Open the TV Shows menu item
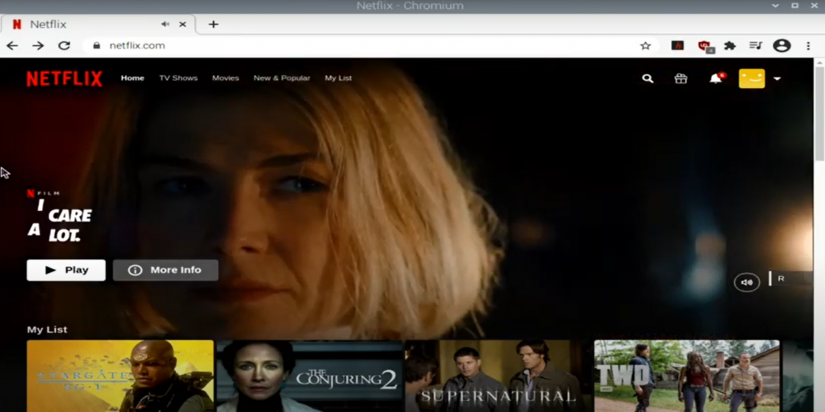 point(178,78)
